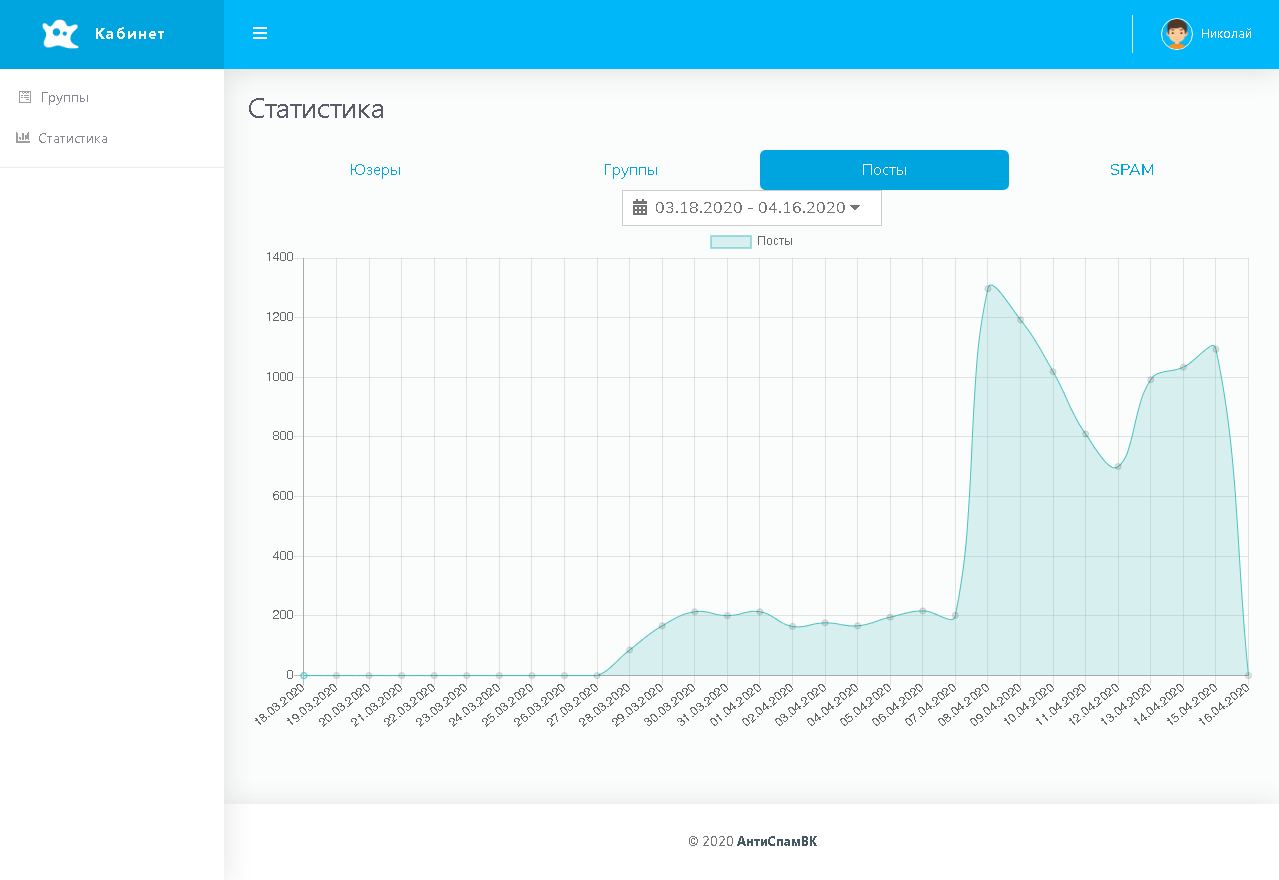This screenshot has height=880, width=1279.
Task: Click the calendar icon in date picker
Action: point(640,208)
